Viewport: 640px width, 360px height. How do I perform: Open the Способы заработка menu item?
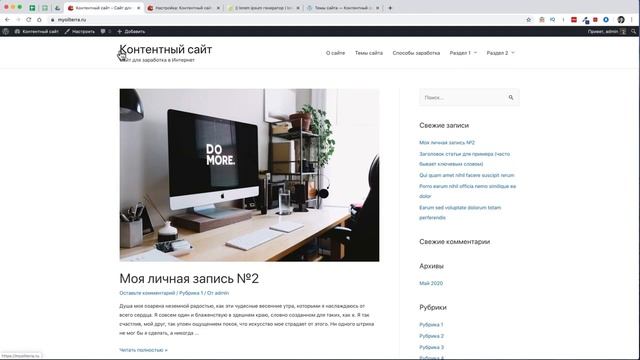point(416,53)
